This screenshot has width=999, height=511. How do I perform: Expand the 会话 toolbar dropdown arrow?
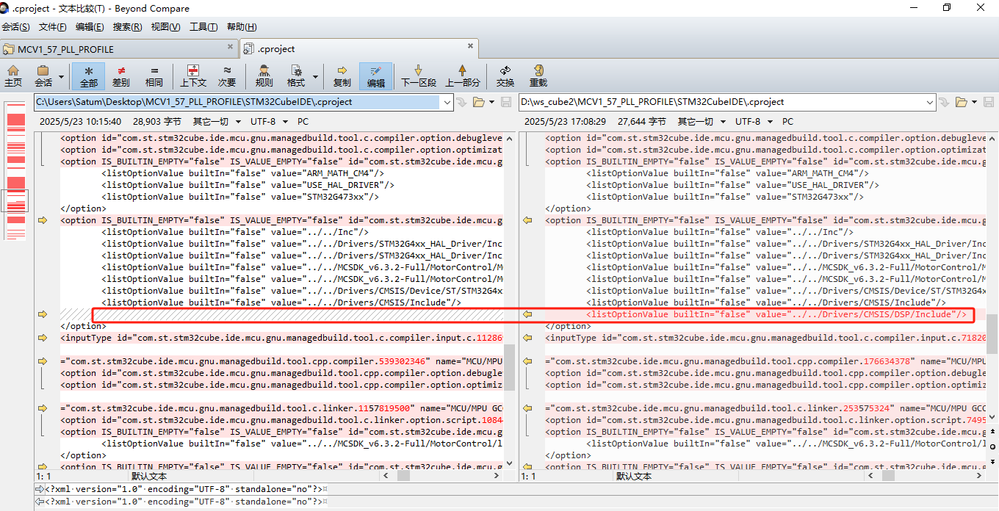[x=61, y=76]
